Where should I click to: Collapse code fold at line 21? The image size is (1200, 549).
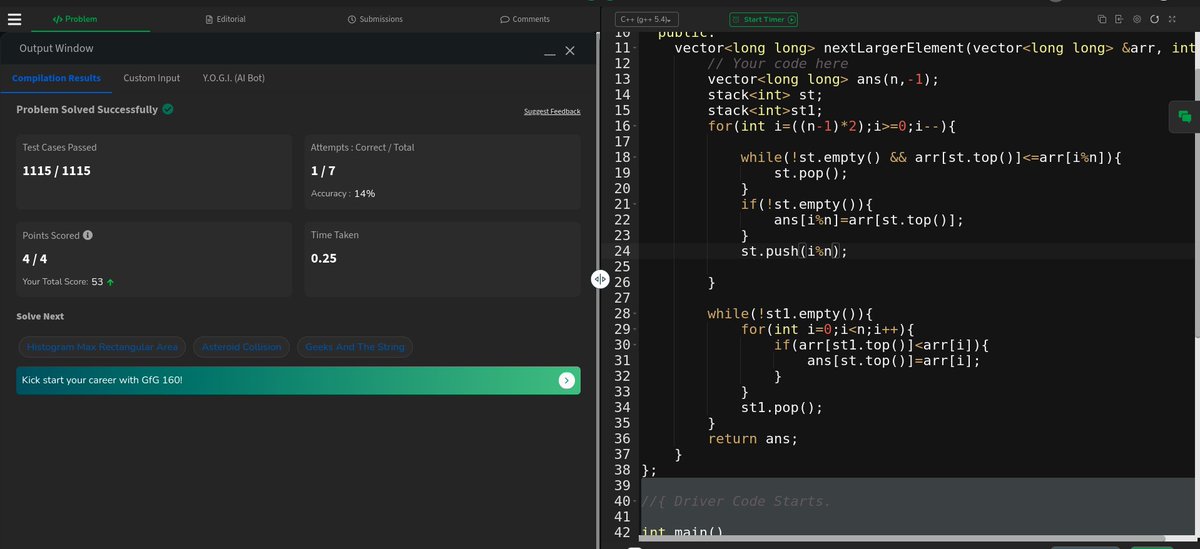(x=634, y=205)
